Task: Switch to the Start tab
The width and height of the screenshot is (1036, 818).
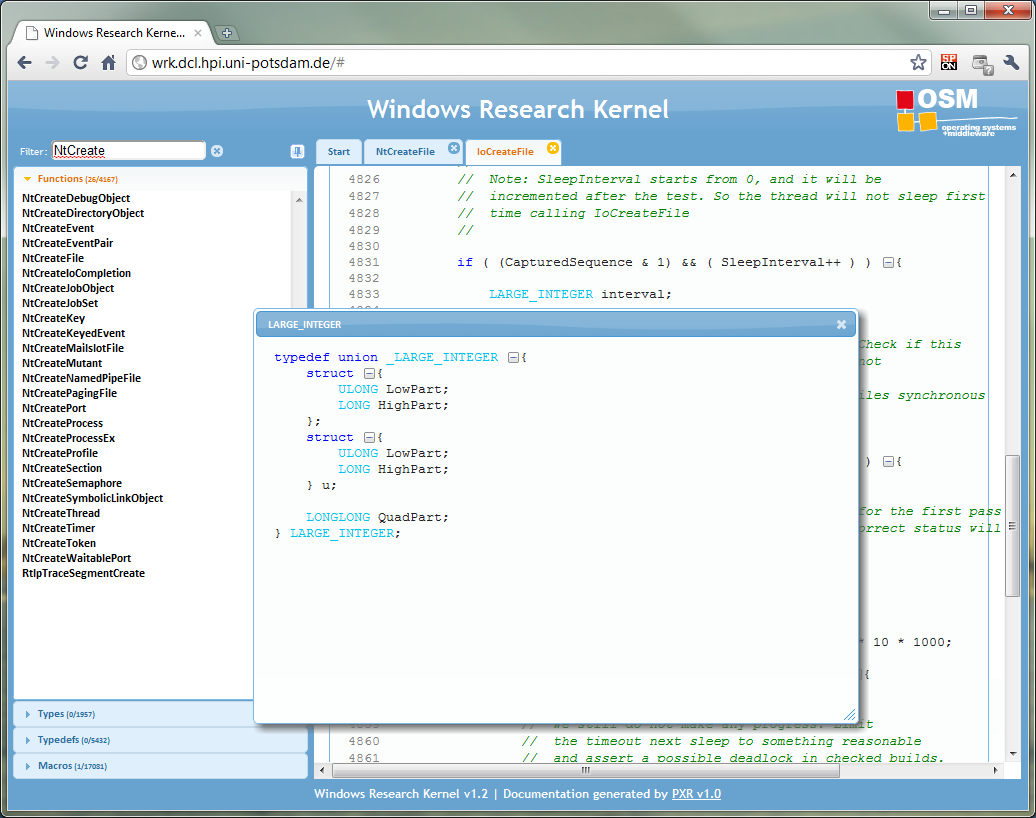Action: coord(339,151)
